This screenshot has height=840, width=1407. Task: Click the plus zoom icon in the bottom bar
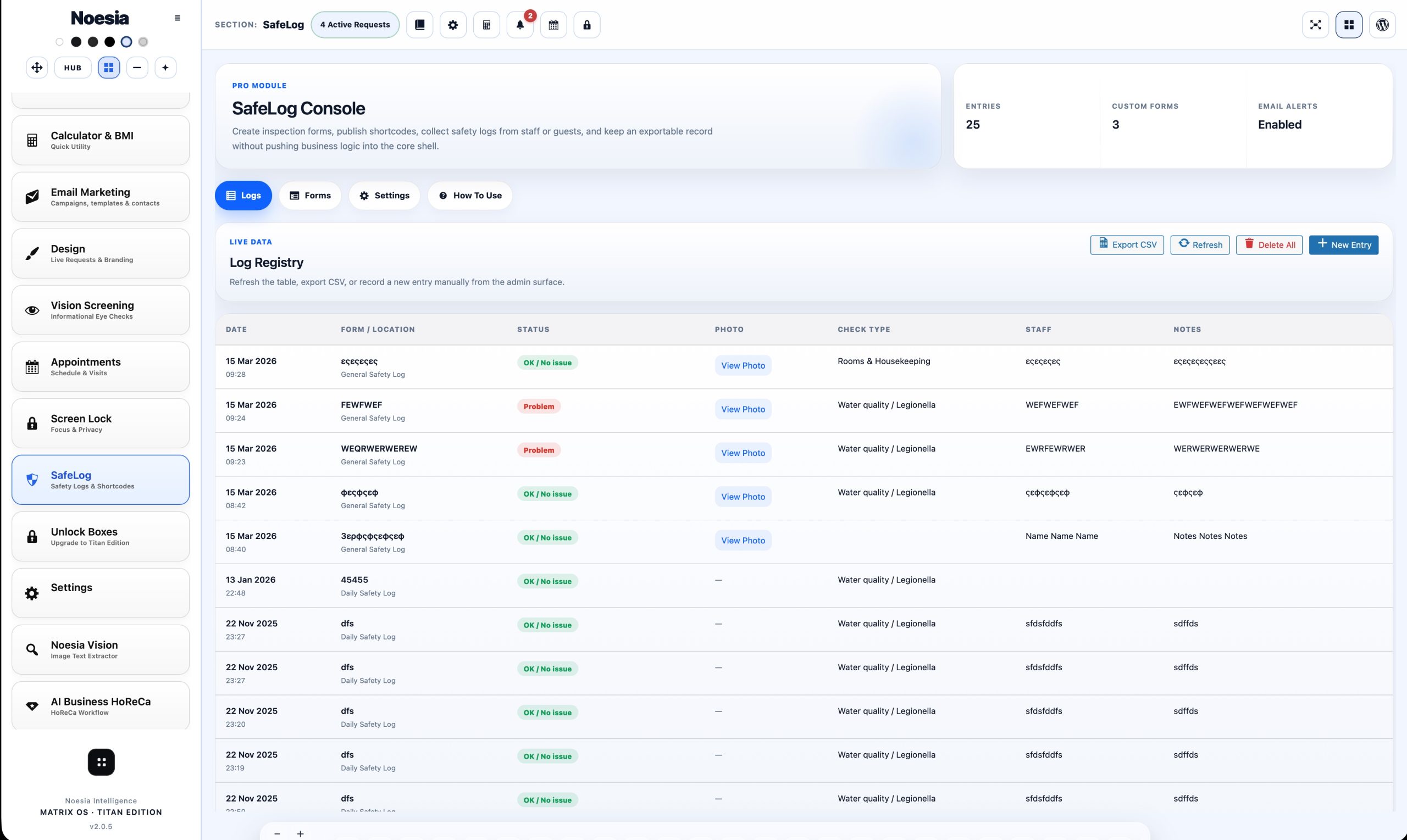pos(301,833)
